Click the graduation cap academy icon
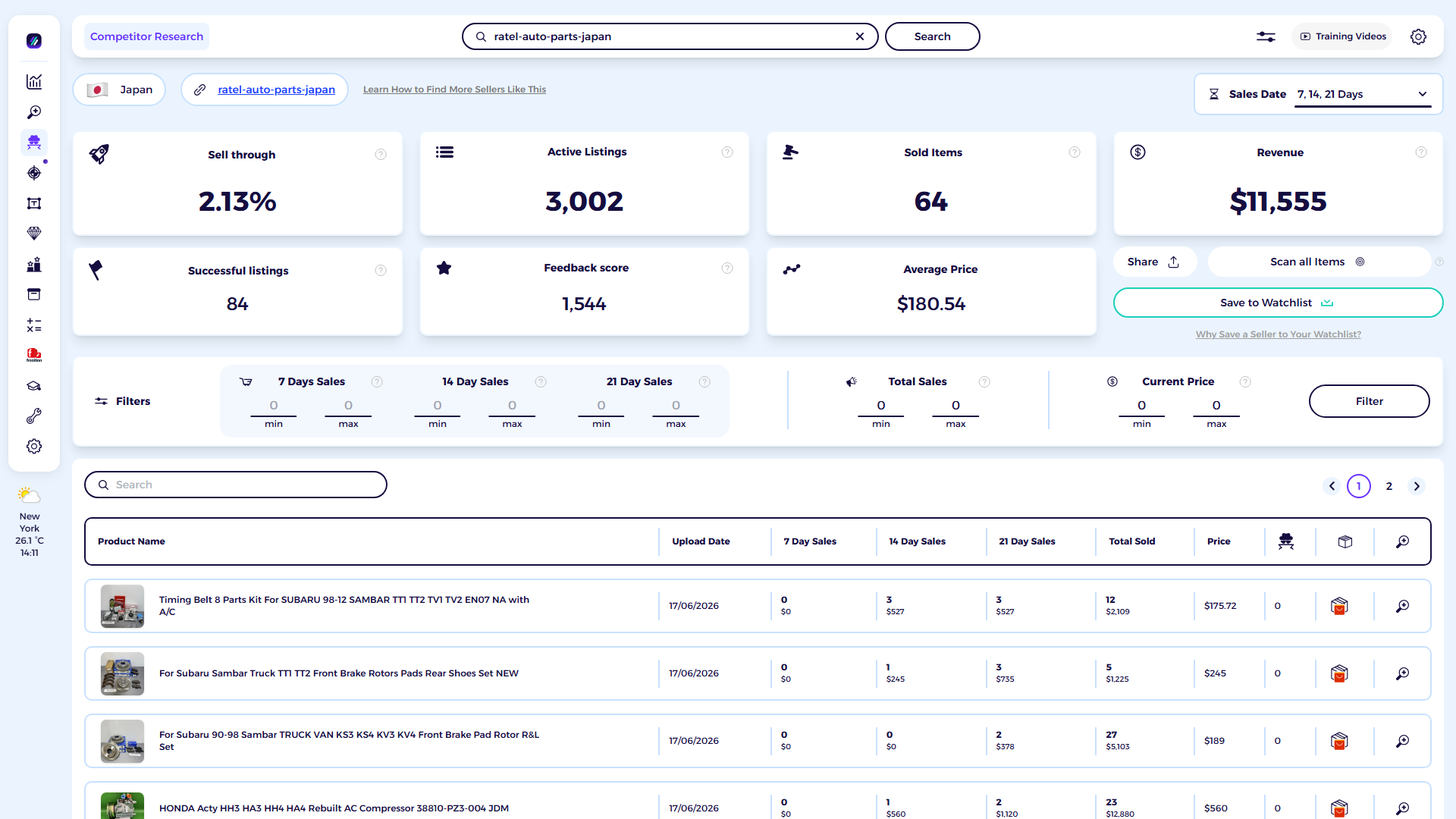1456x819 pixels. 34,386
